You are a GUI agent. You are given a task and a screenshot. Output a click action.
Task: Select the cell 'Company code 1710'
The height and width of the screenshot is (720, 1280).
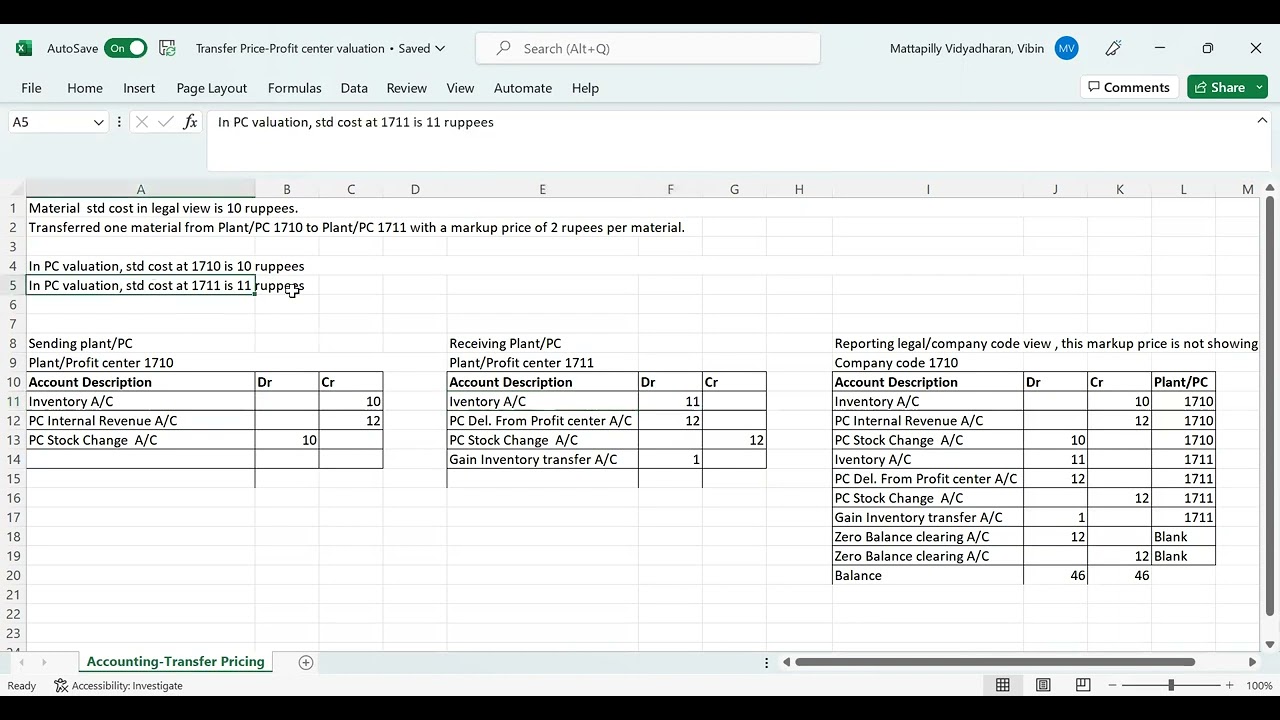[928, 363]
